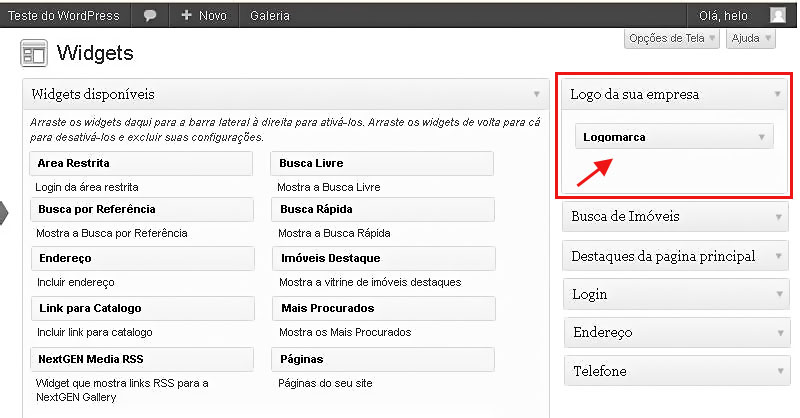Select the NextGEN Media RSS widget
Screen dimensions: 800x418
point(141,358)
